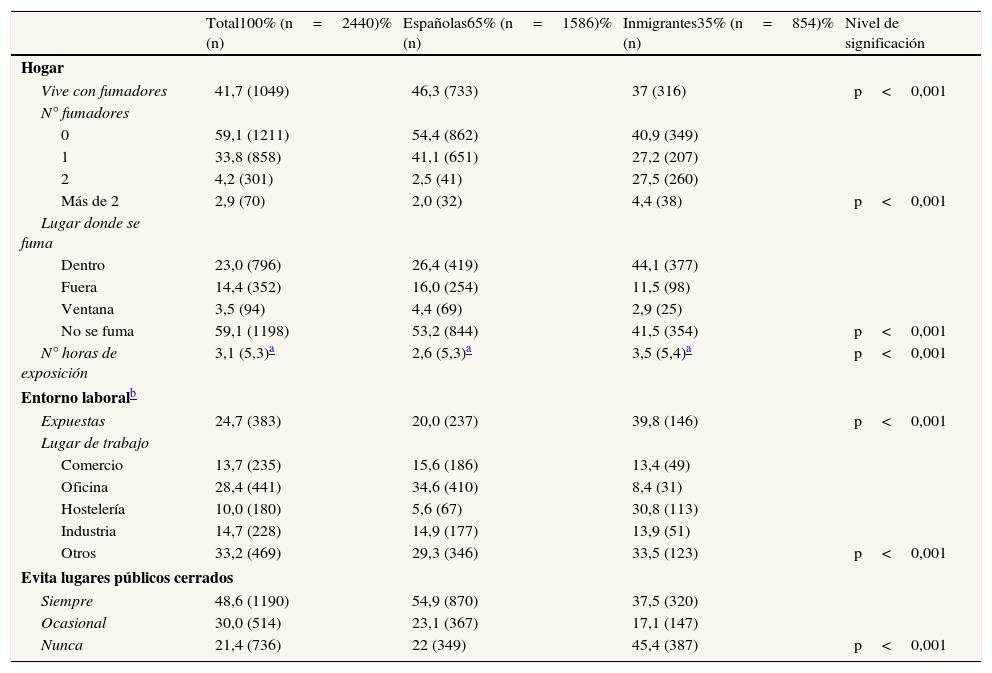Select the Oficina row label
This screenshot has height=673, width=992.
tap(86, 487)
